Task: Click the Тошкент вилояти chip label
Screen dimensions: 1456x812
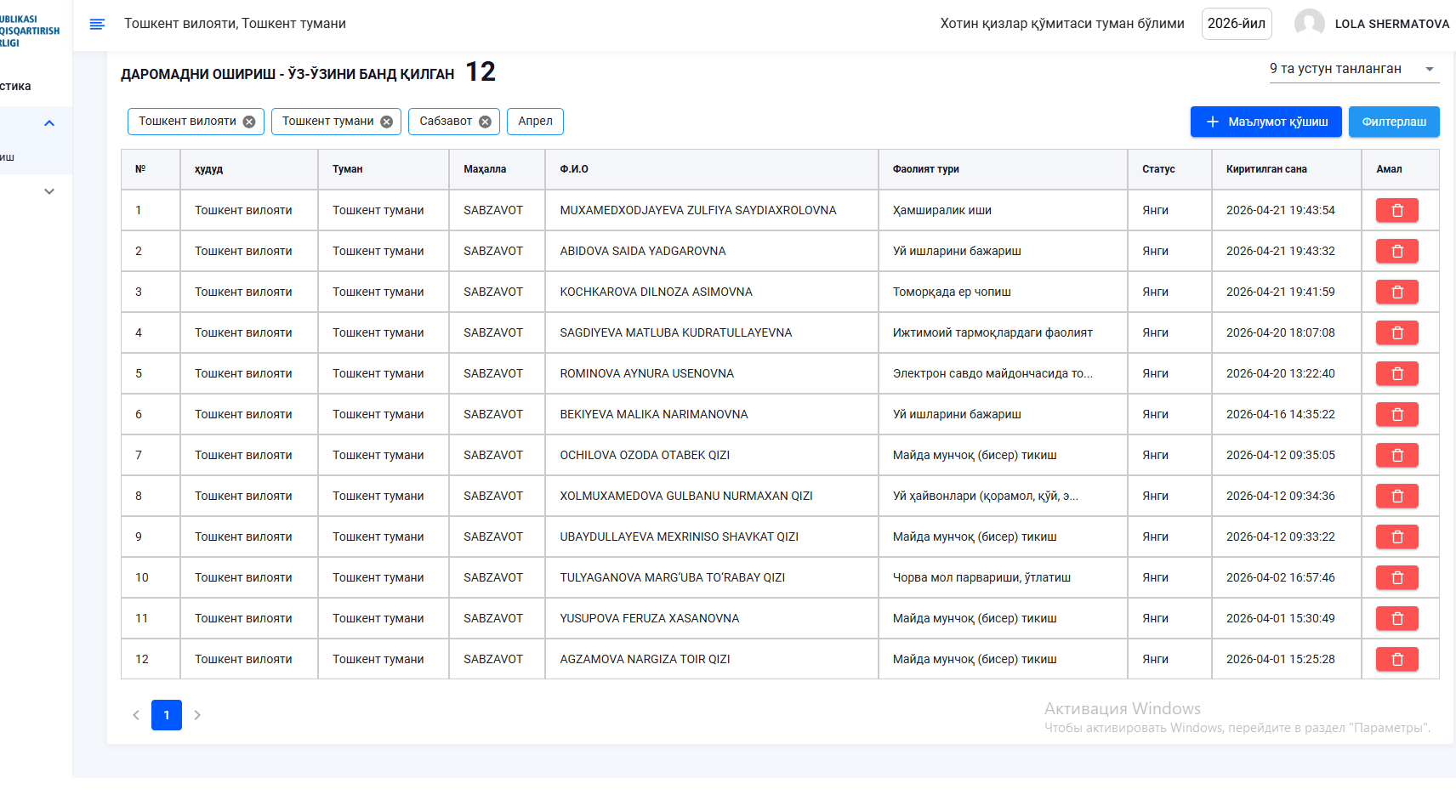Action: click(187, 122)
